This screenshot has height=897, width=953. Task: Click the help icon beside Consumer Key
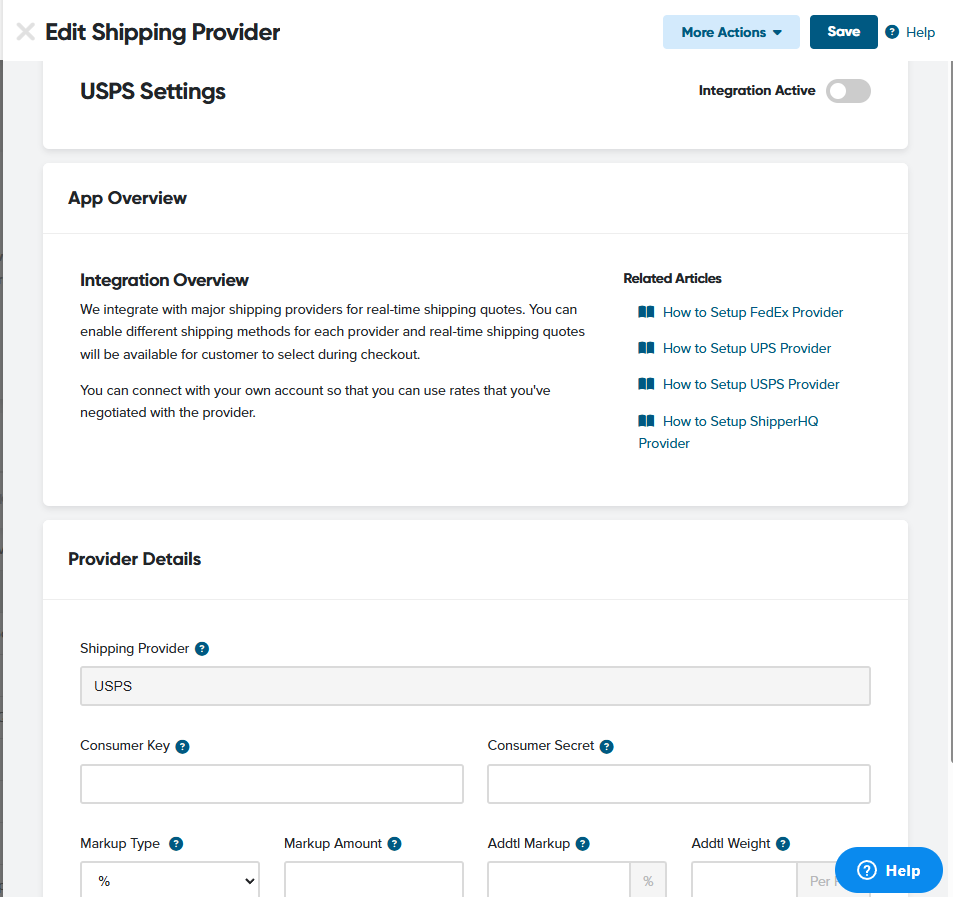tap(183, 746)
